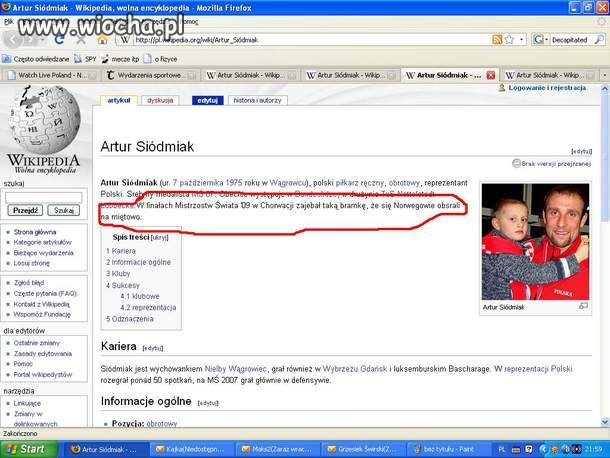Click the Firefox reload button
610x458 pixels.
coord(59,39)
